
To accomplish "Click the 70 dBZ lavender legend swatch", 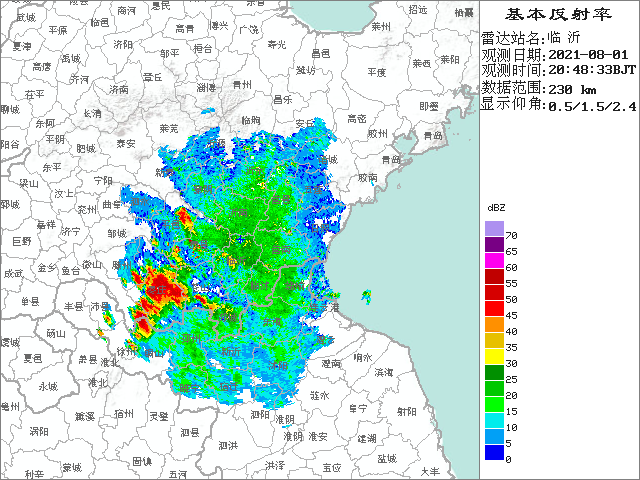I will (x=494, y=229).
